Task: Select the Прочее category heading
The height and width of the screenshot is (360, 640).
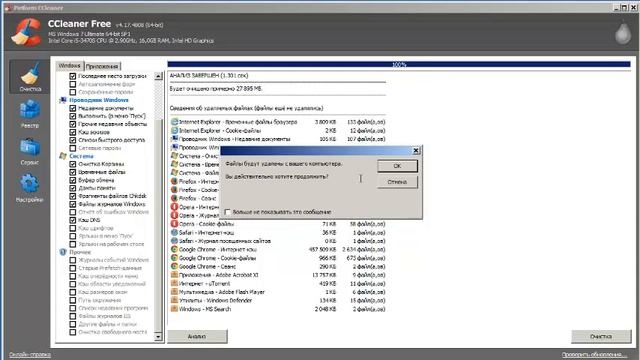Action: (80, 252)
